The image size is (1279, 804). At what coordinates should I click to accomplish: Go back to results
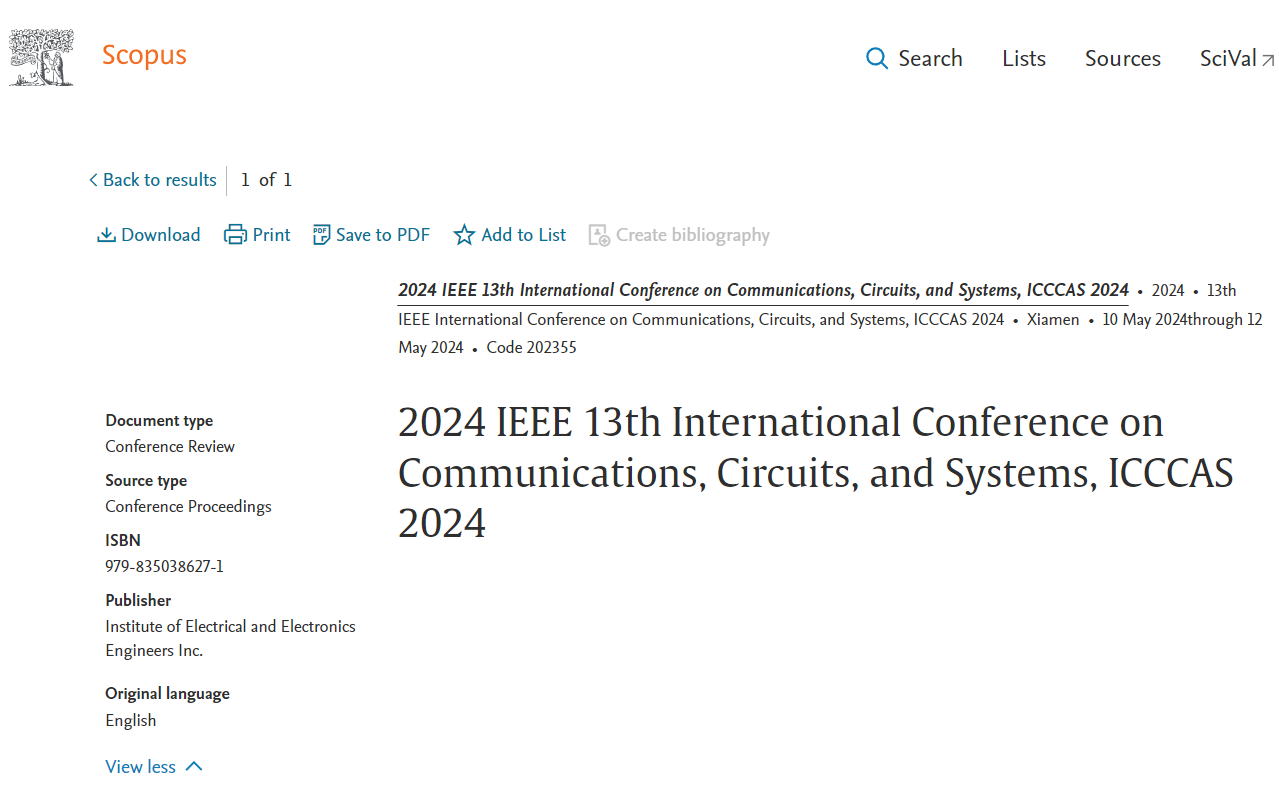point(152,180)
